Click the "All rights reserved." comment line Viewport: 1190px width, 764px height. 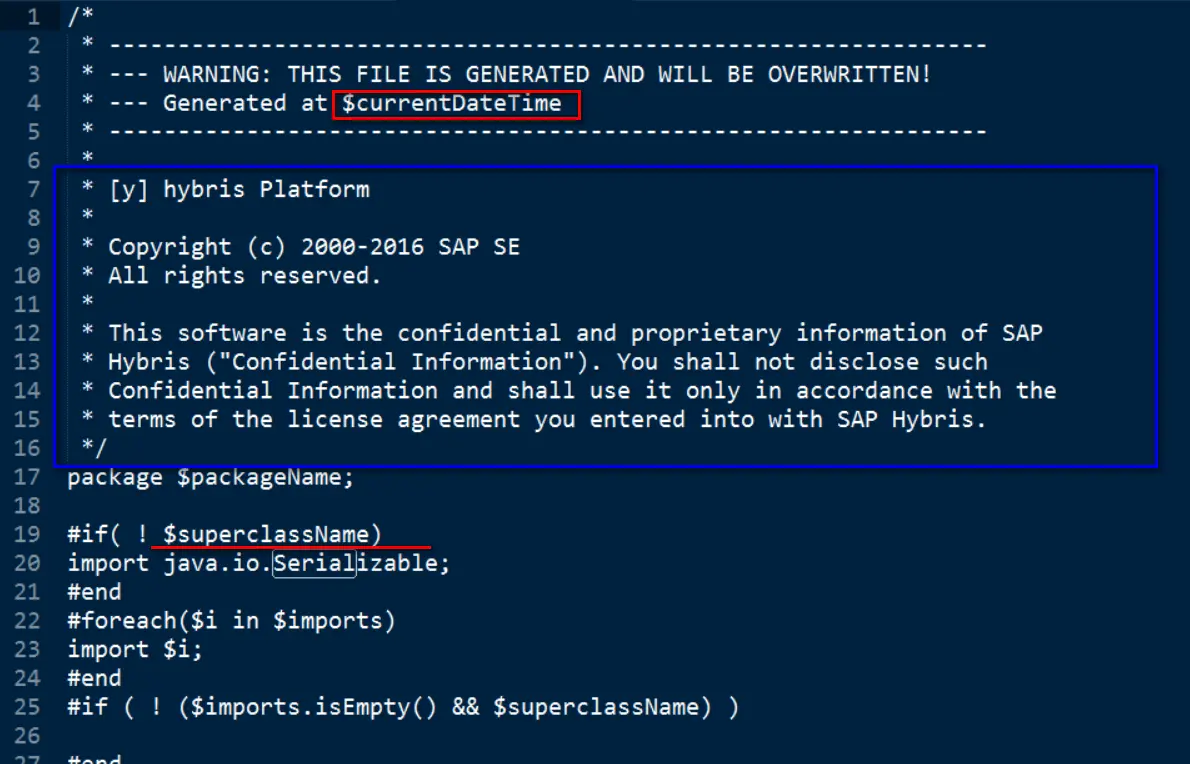click(x=244, y=275)
